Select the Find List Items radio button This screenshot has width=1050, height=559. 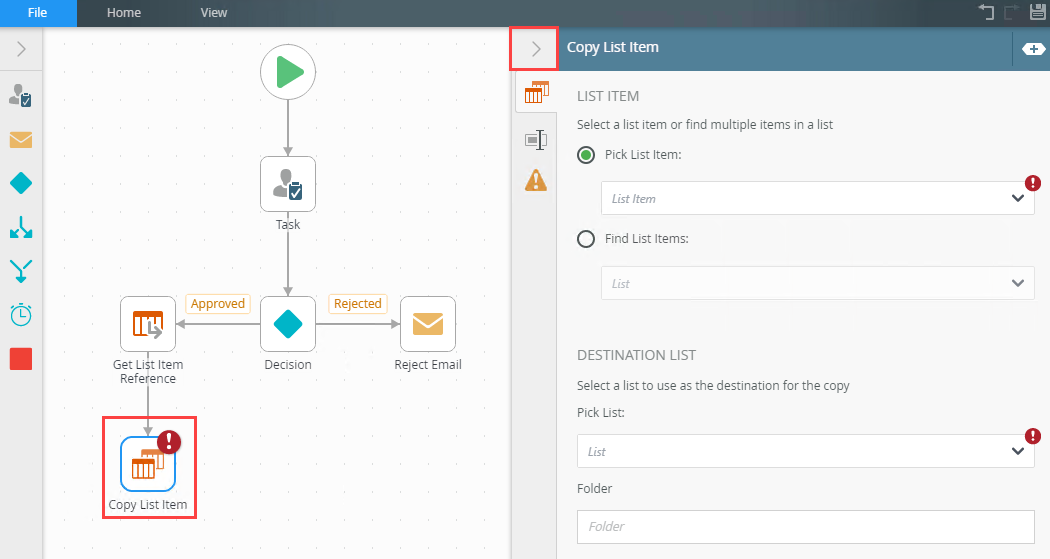click(586, 239)
